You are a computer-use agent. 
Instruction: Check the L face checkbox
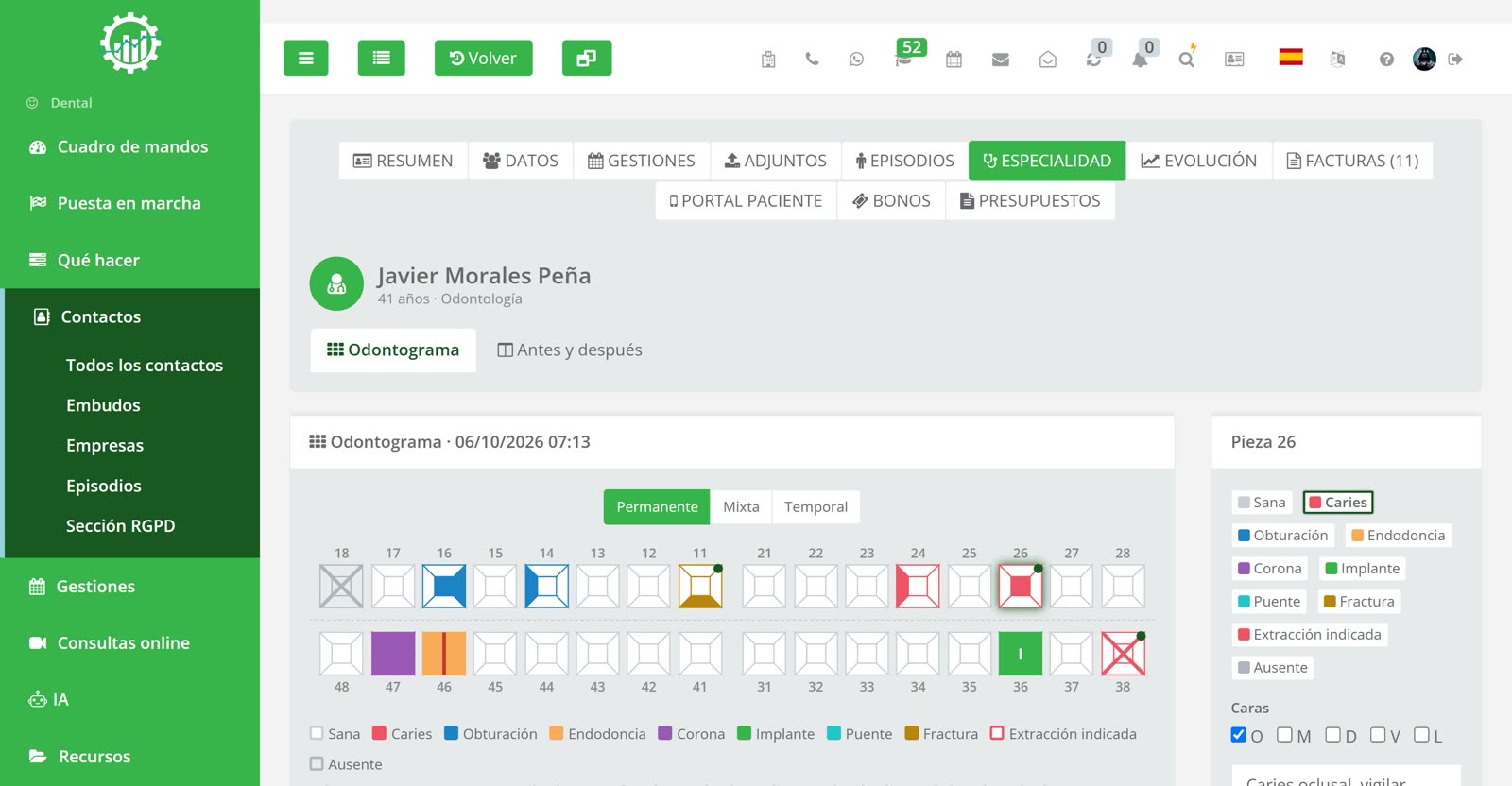1421,735
